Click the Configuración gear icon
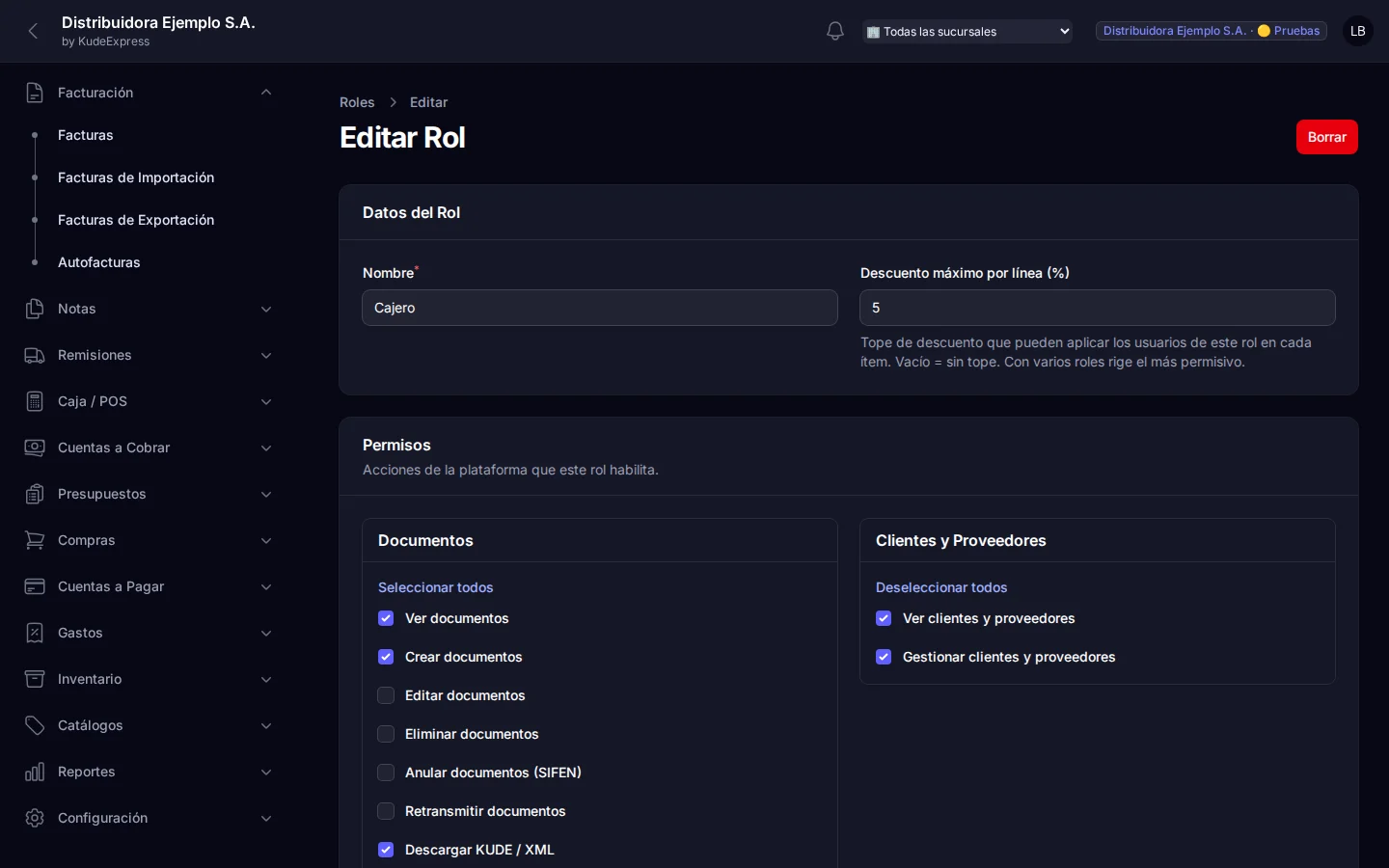Screen dimensions: 1389x868 click(x=35, y=818)
